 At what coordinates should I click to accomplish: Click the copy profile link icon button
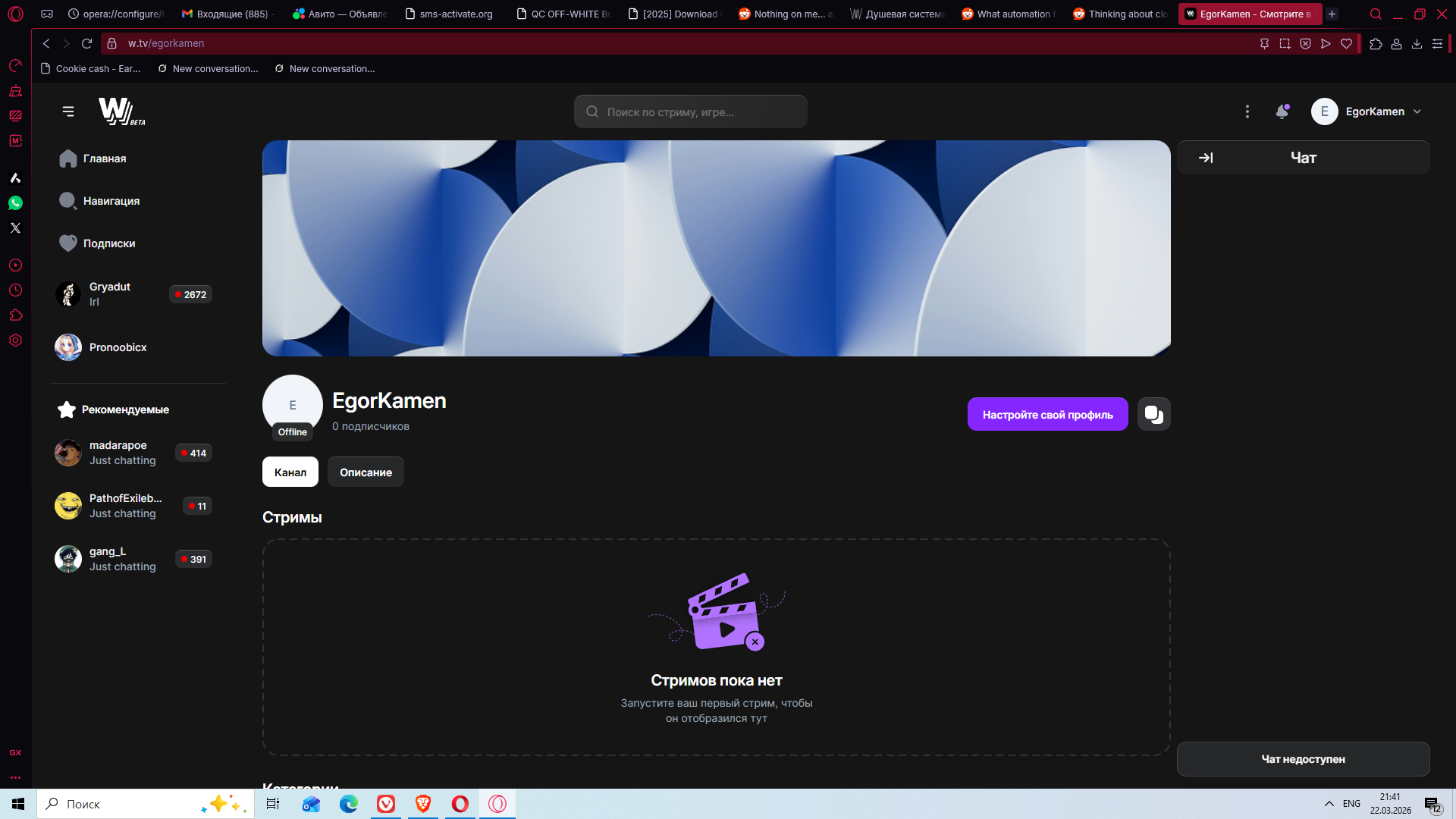1153,414
